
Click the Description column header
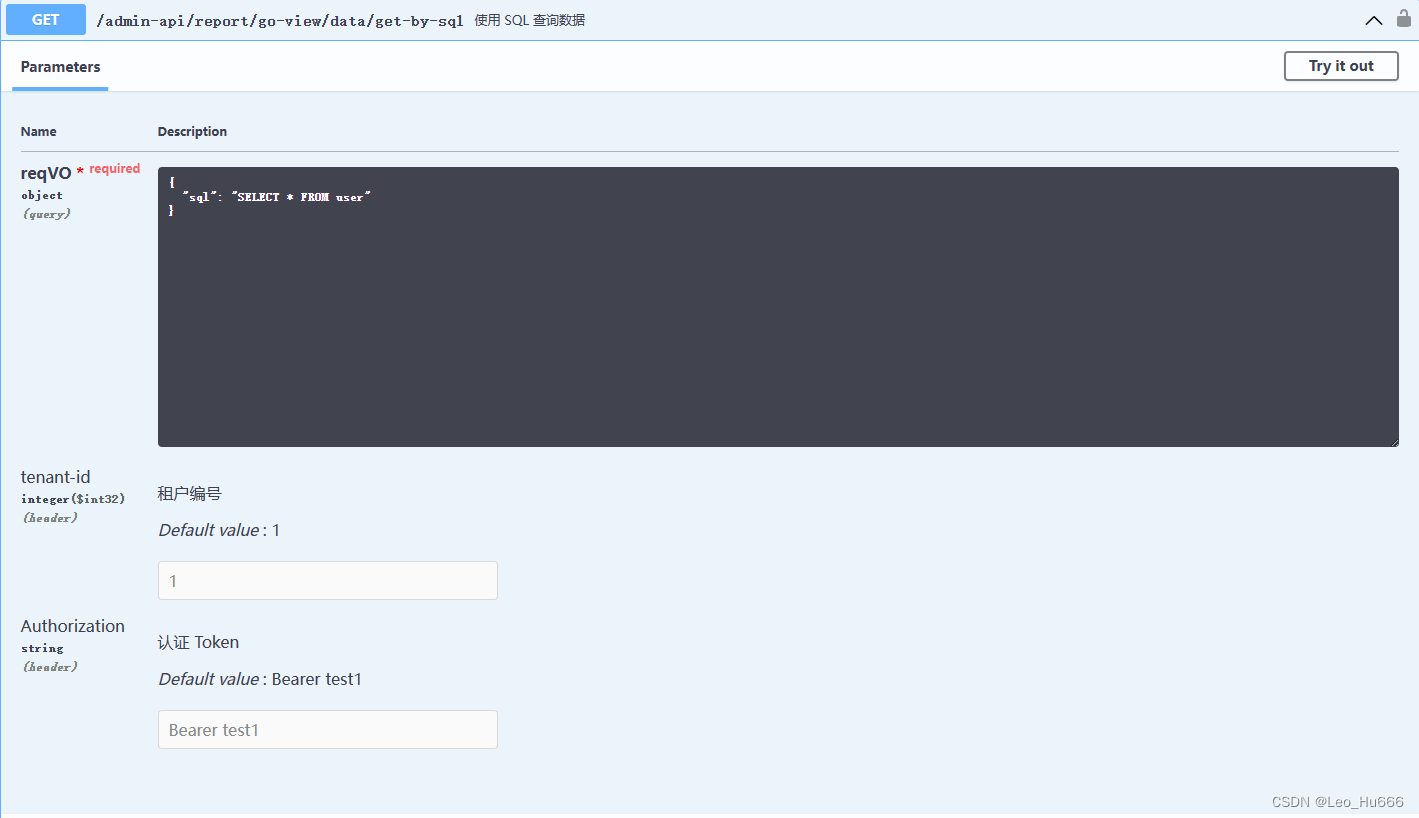(192, 131)
